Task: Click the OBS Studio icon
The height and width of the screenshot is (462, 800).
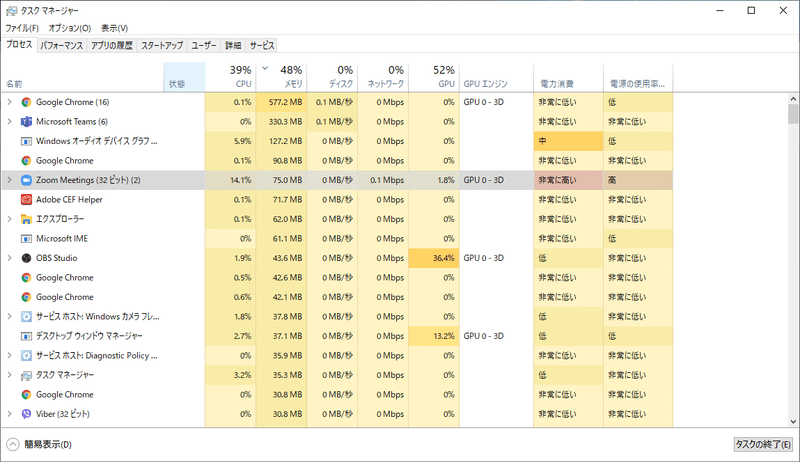Action: [26, 258]
